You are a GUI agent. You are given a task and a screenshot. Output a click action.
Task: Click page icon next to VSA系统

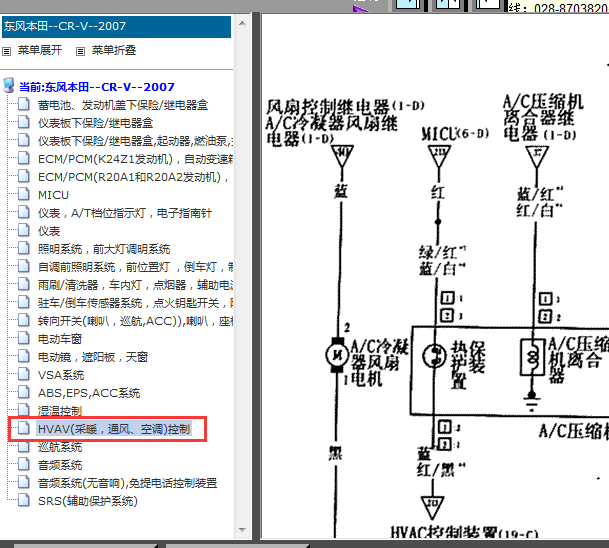[24, 374]
